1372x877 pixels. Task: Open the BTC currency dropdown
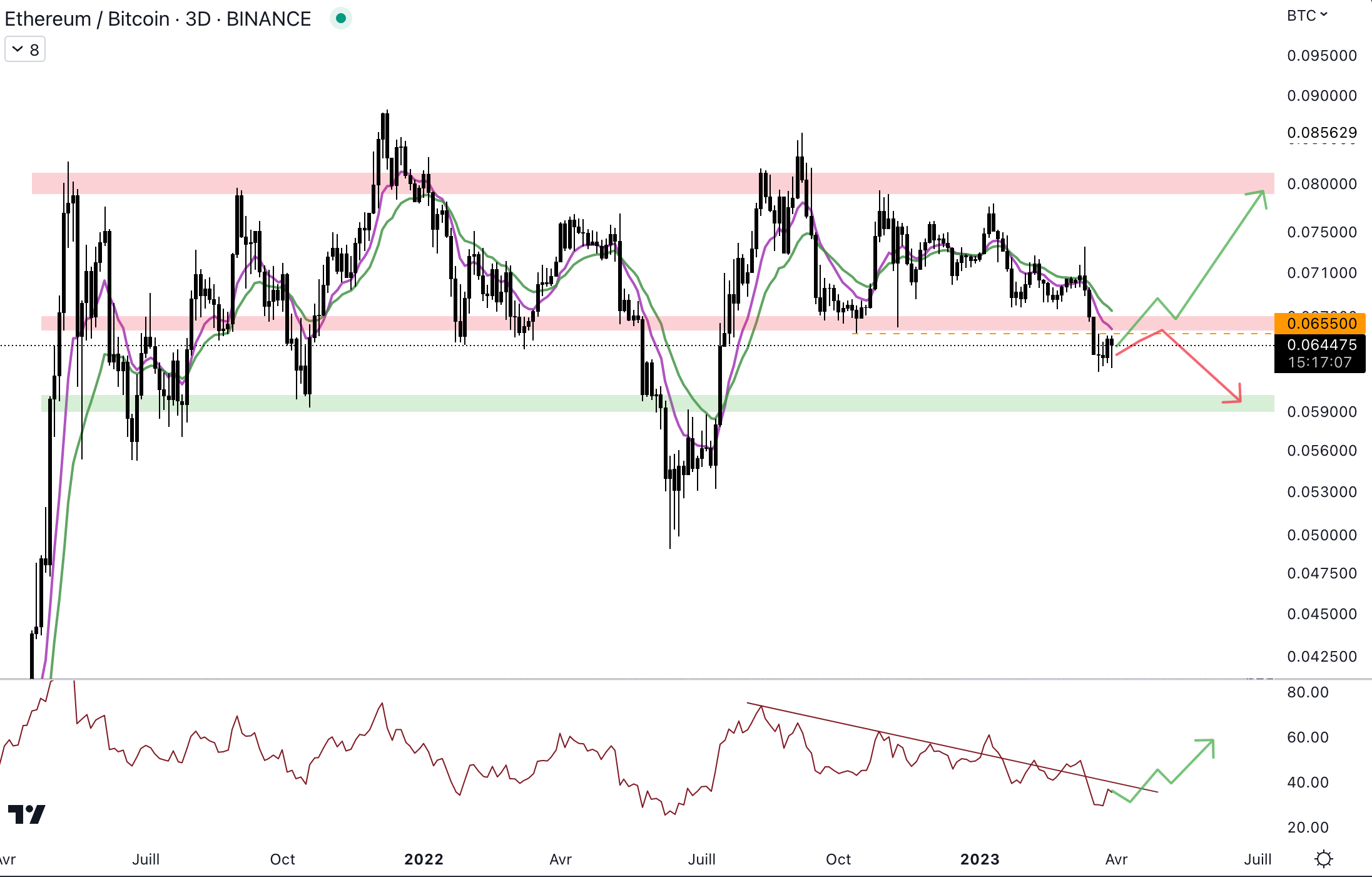pos(1306,16)
